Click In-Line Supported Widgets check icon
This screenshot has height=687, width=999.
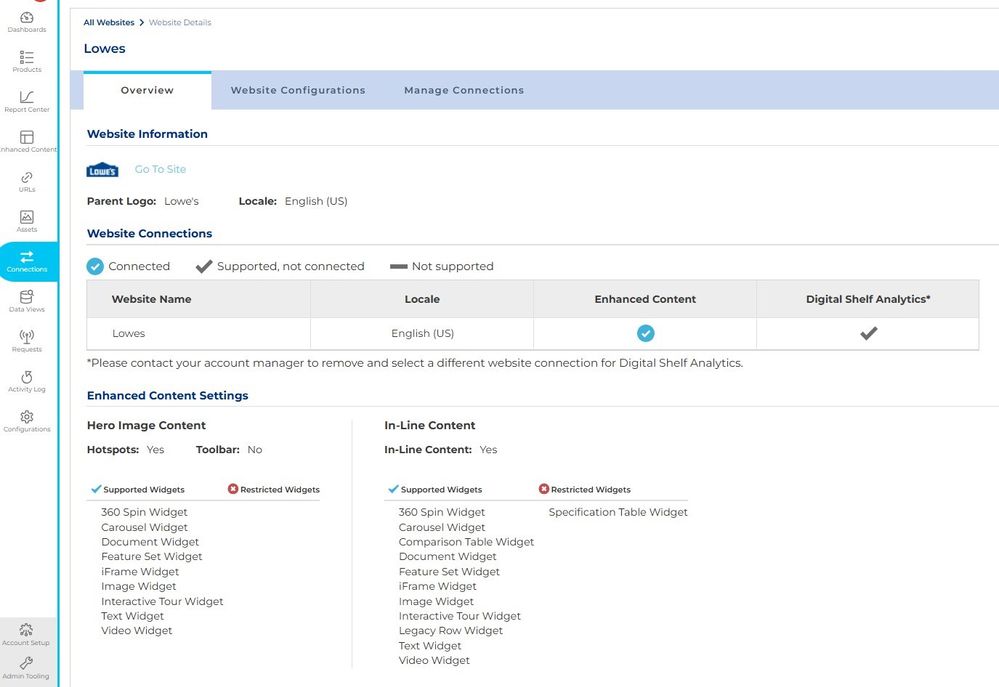(394, 489)
